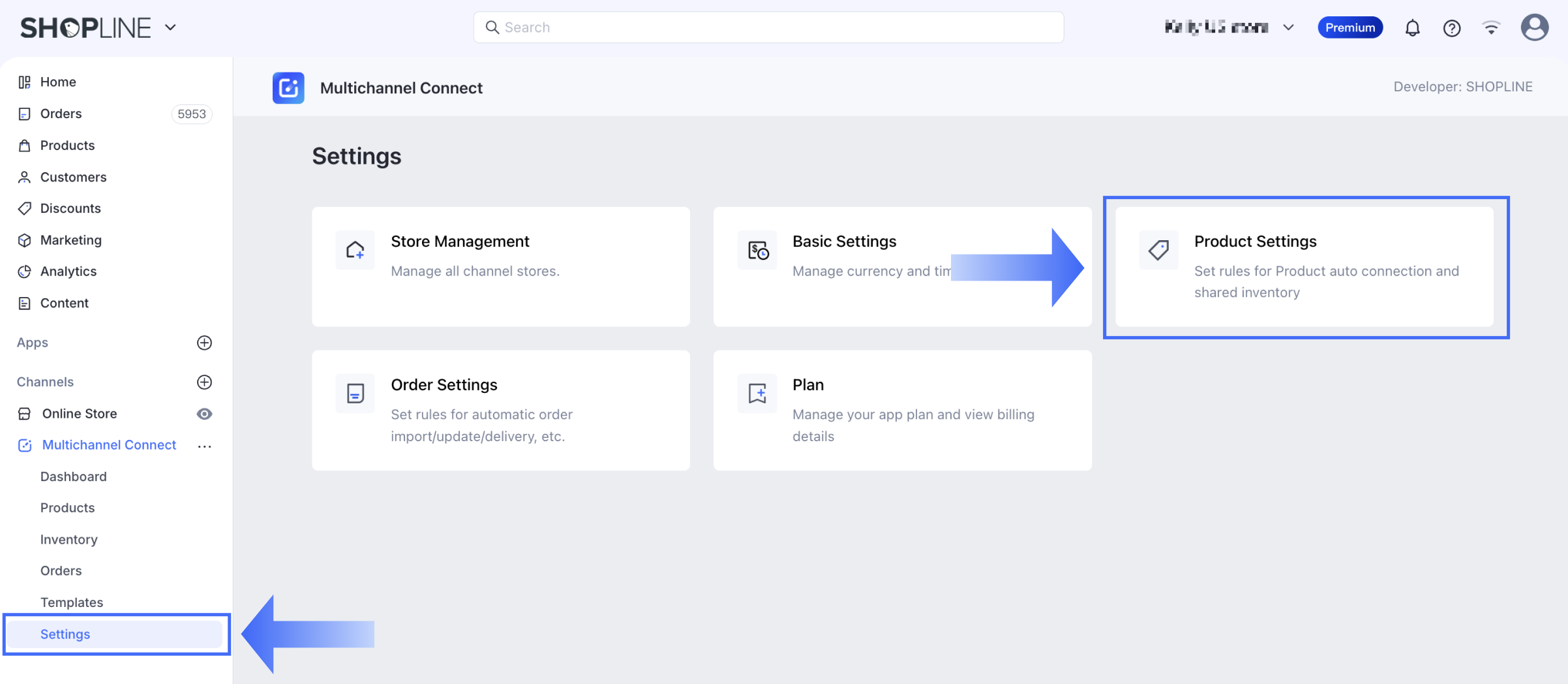Click the Premium plan badge
Screen dimensions: 1568x684
click(1349, 27)
